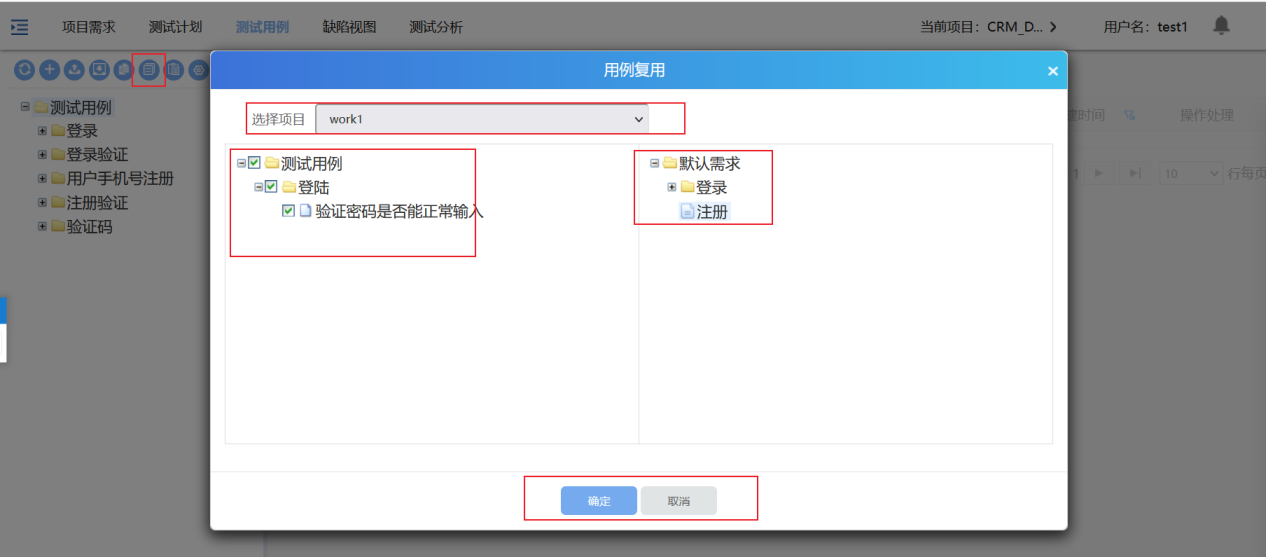The height and width of the screenshot is (557, 1266).
Task: Expand 用户手机号注册 folder in sidebar tree
Action: click(x=42, y=179)
